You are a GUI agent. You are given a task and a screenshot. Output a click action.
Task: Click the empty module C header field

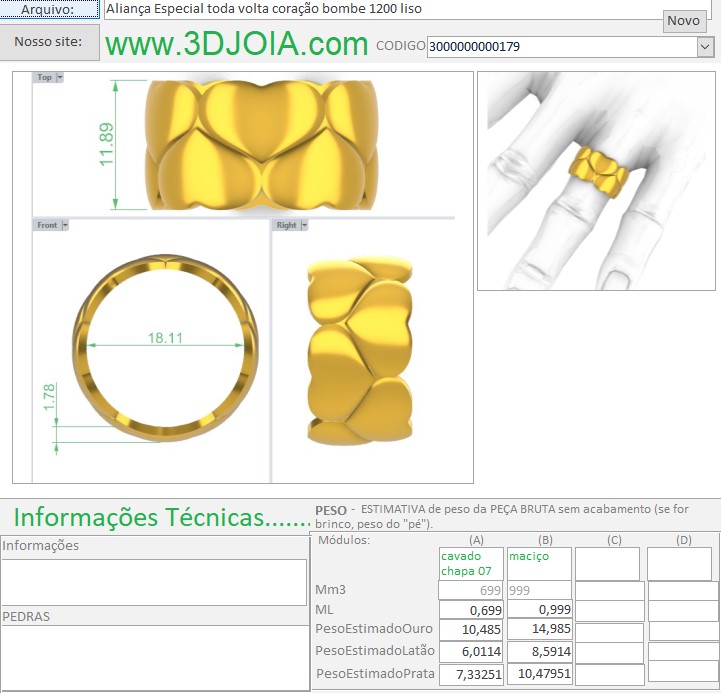[x=607, y=563]
